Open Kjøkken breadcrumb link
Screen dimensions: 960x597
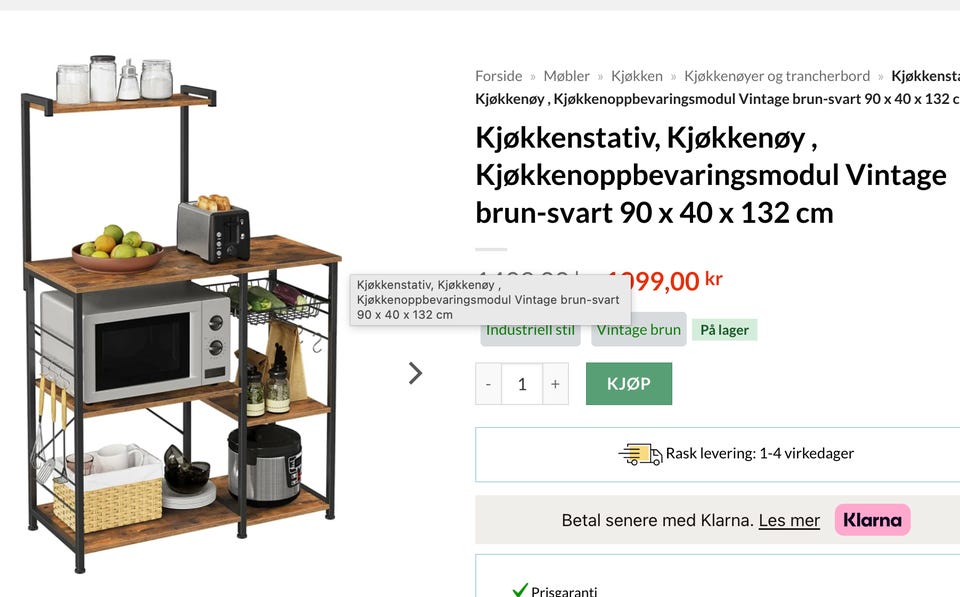(x=637, y=76)
